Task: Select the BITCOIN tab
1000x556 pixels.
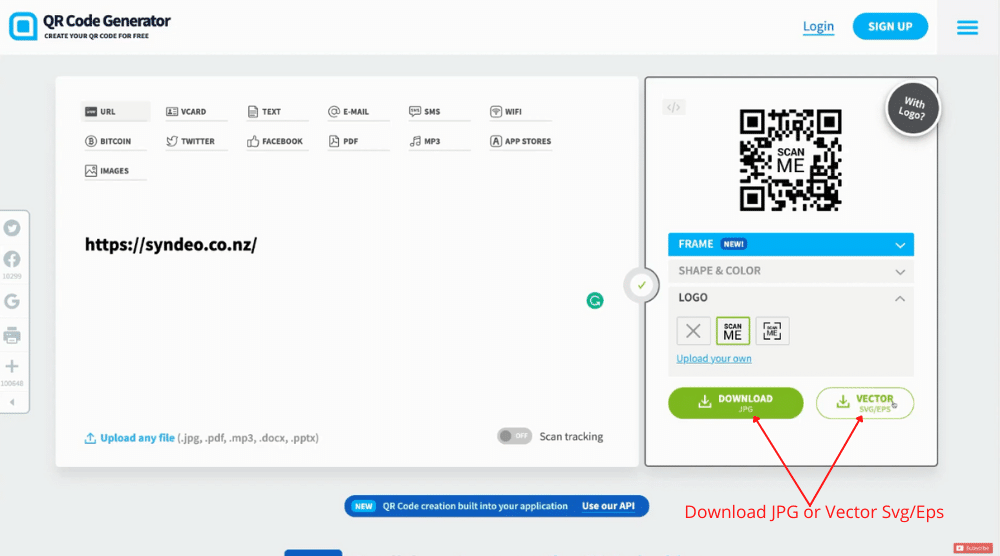Action: tap(115, 142)
